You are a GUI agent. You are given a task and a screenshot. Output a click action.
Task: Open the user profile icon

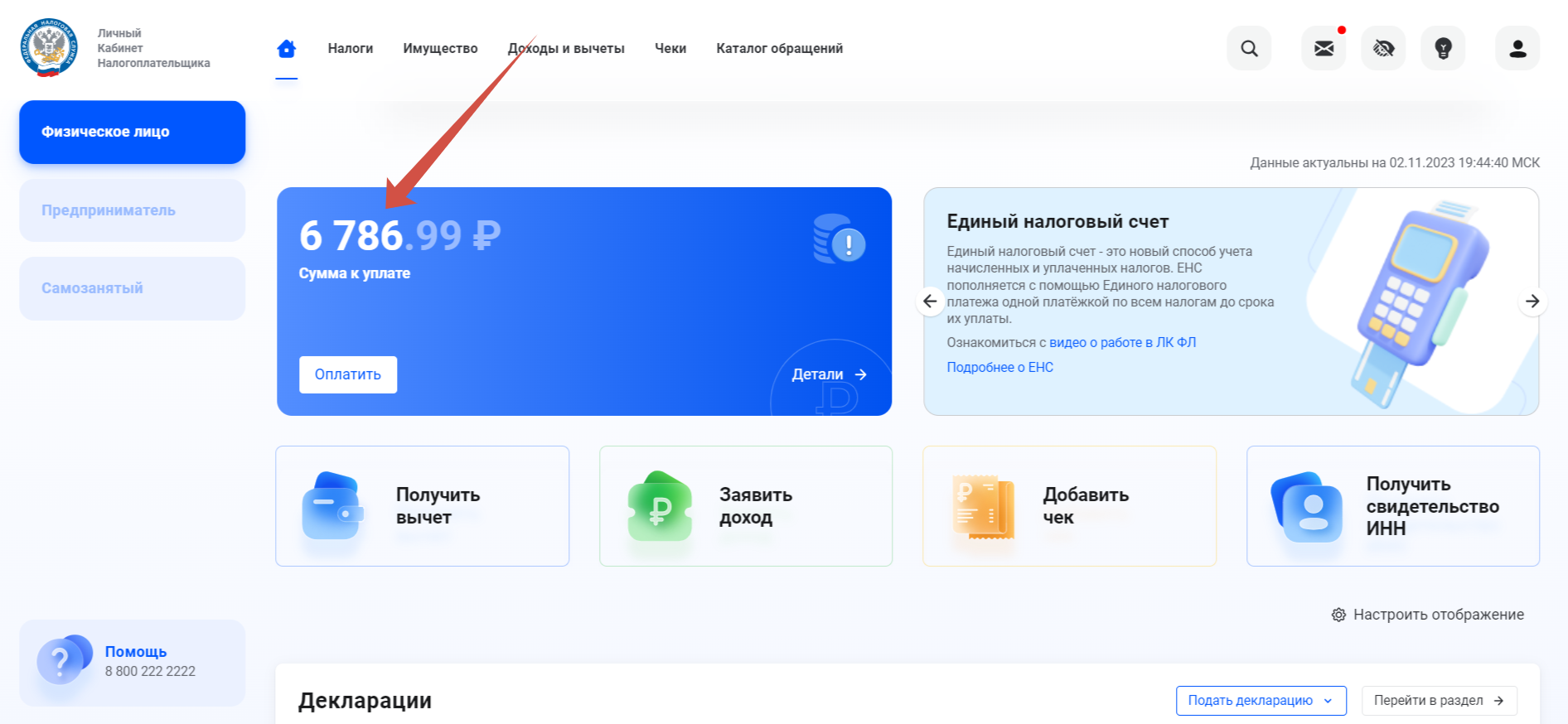[1517, 48]
